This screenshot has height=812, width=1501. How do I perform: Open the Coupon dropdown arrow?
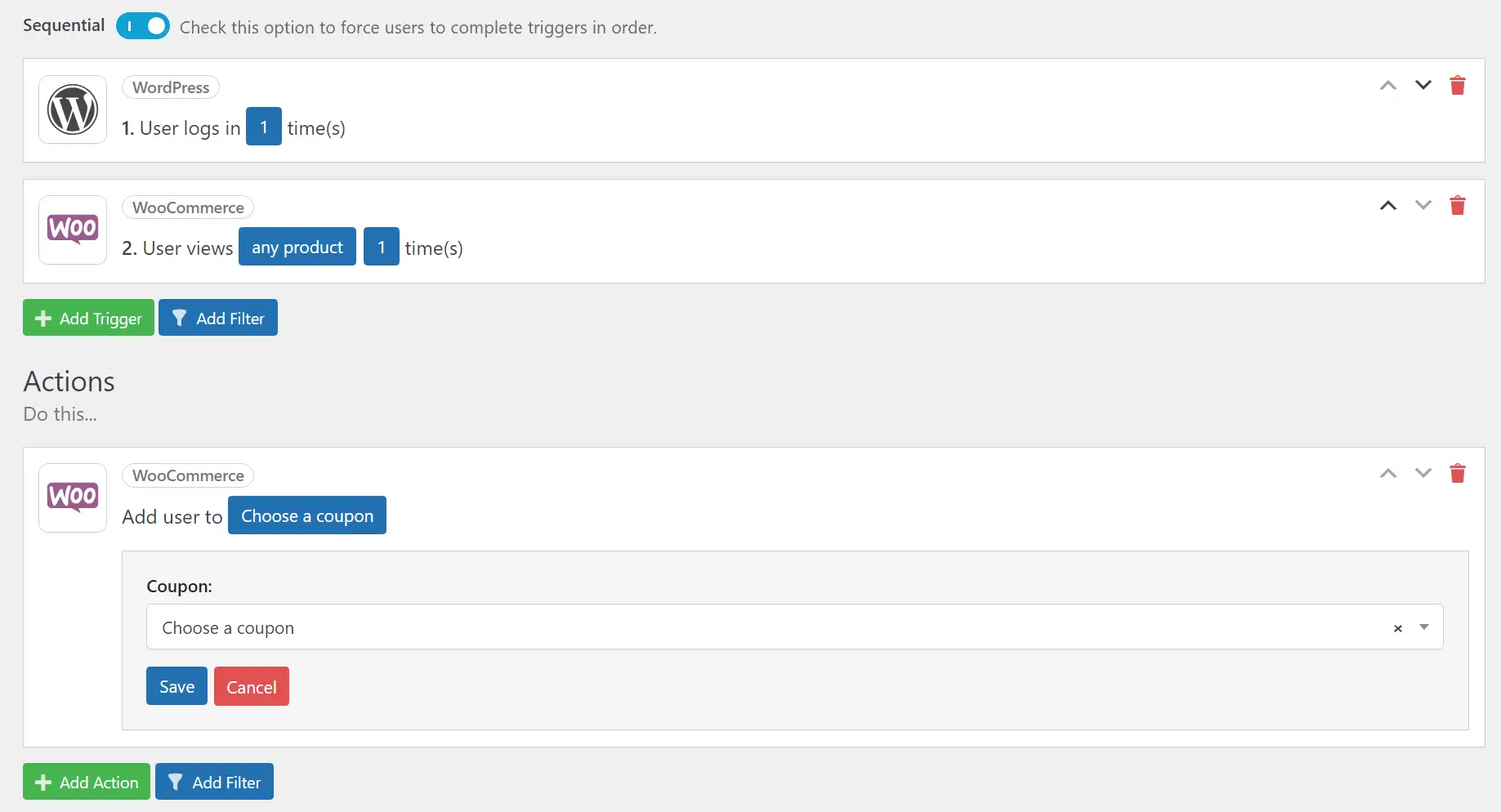click(1424, 627)
